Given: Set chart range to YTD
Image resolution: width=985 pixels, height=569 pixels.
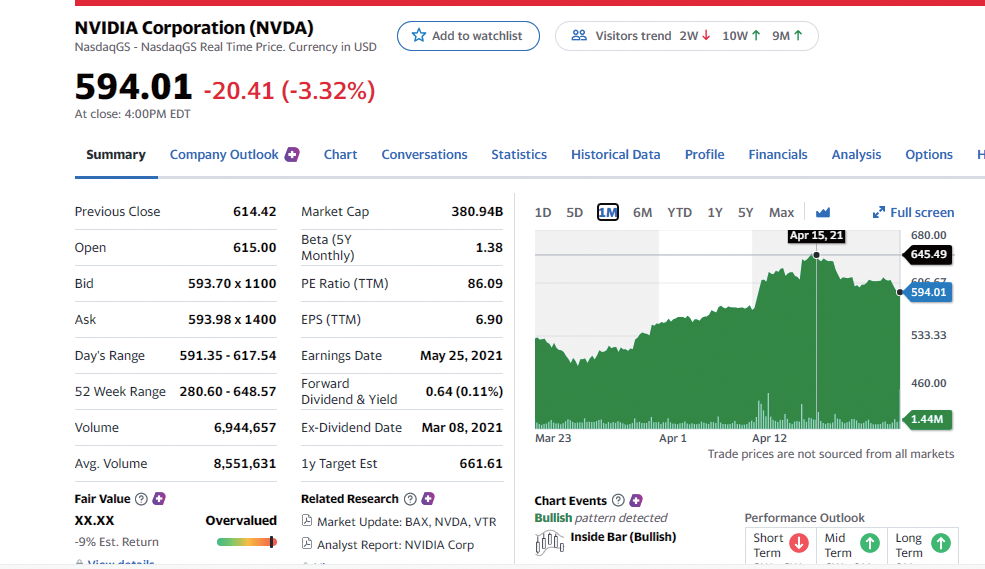Looking at the screenshot, I should coord(679,212).
